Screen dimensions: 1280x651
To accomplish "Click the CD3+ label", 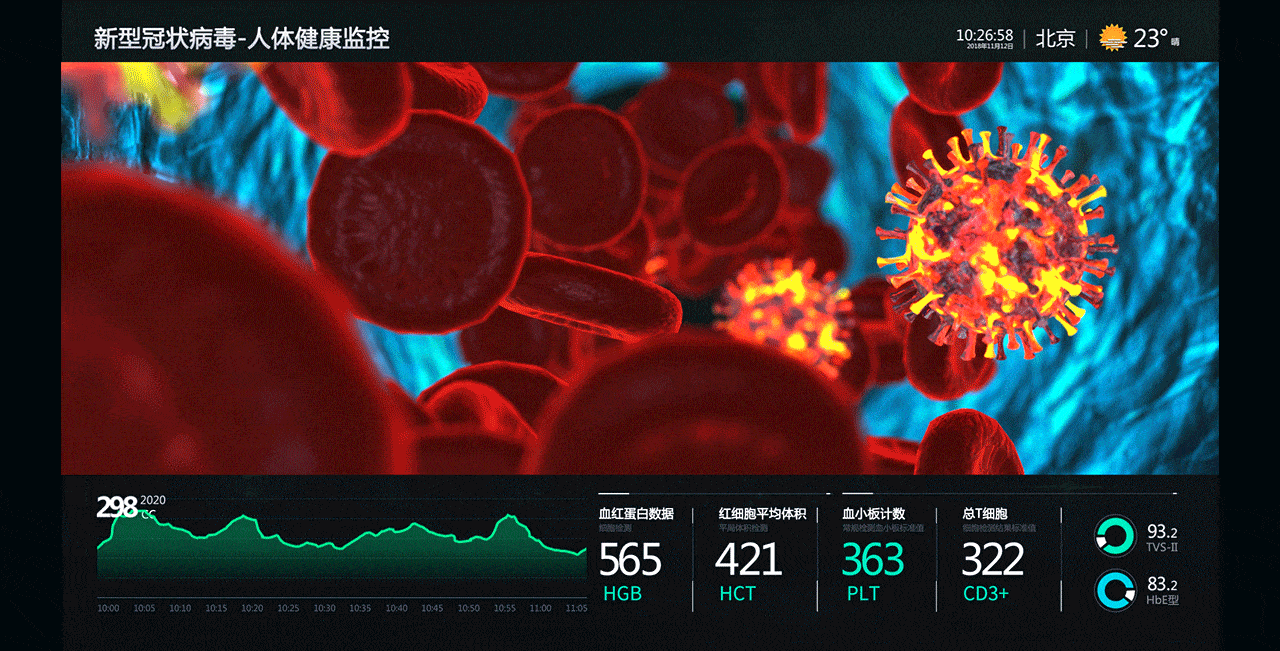I will [x=986, y=594].
